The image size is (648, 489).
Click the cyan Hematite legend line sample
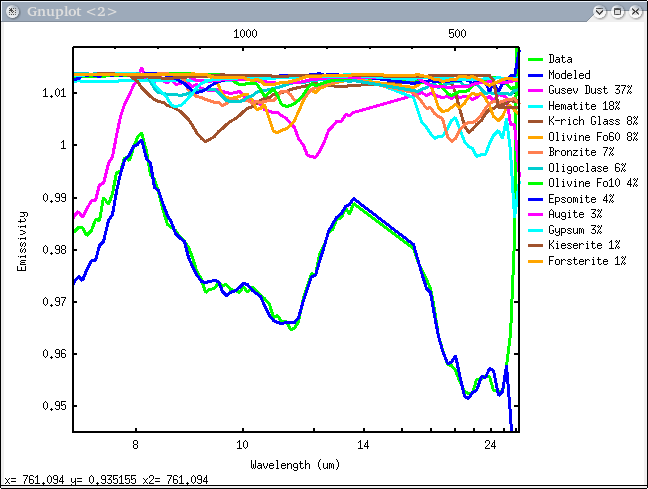pyautogui.click(x=536, y=106)
